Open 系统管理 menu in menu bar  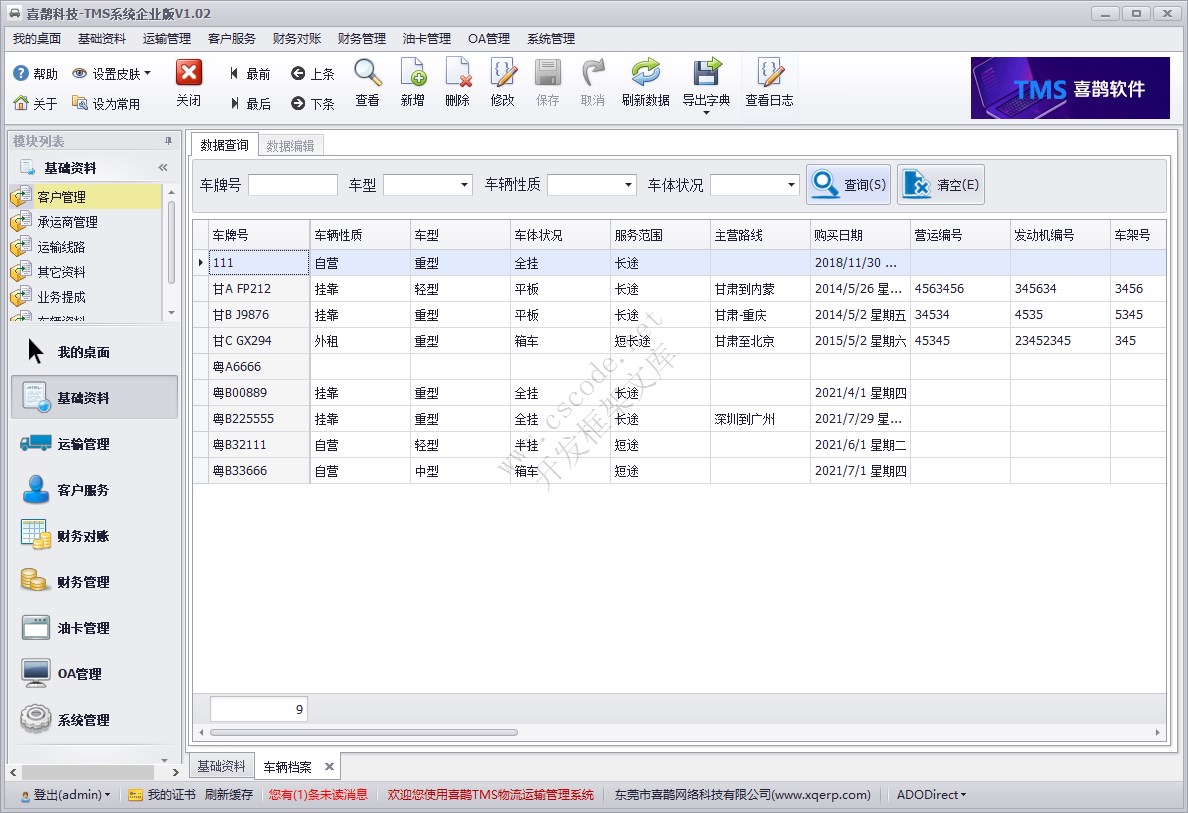point(551,39)
